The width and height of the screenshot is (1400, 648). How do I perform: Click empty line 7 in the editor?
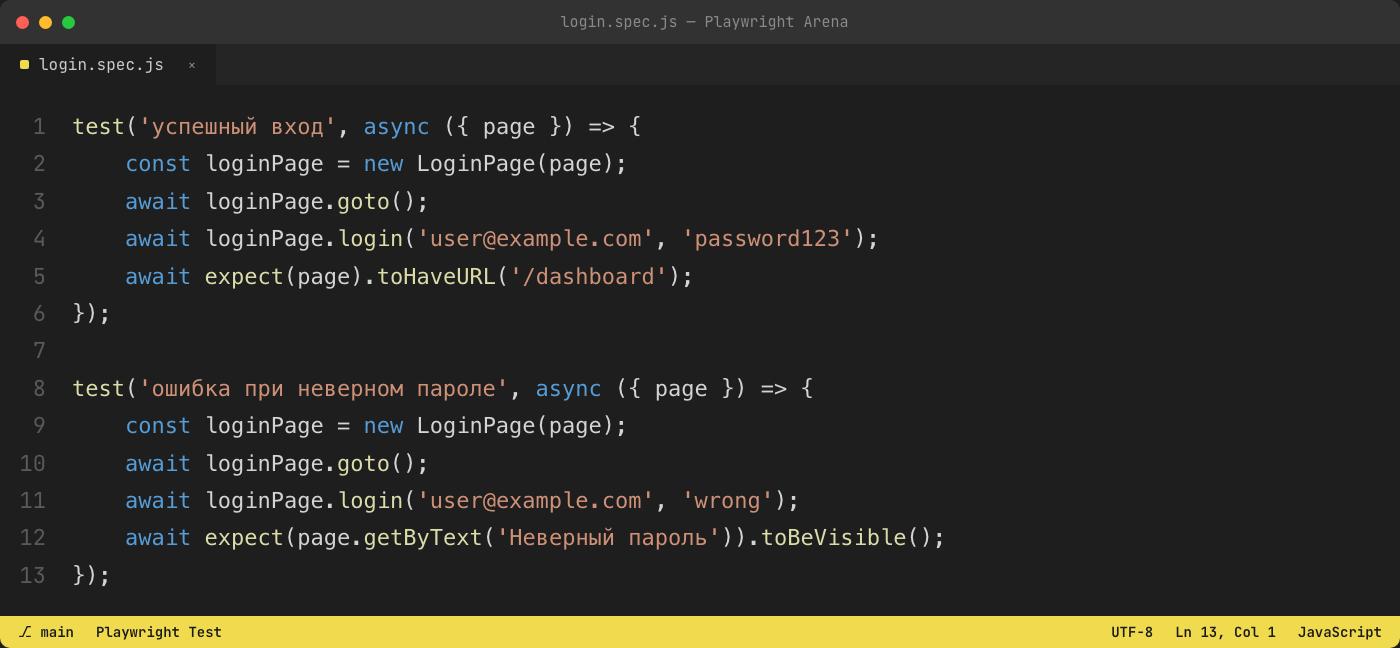[x=700, y=351]
